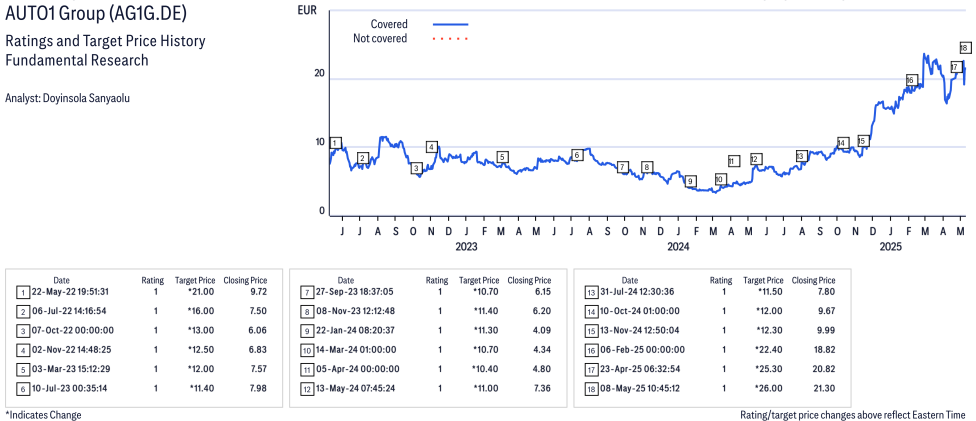Viewport: 976px width, 421px height.
Task: Select chart marker 15 near November 2024
Action: (x=862, y=141)
